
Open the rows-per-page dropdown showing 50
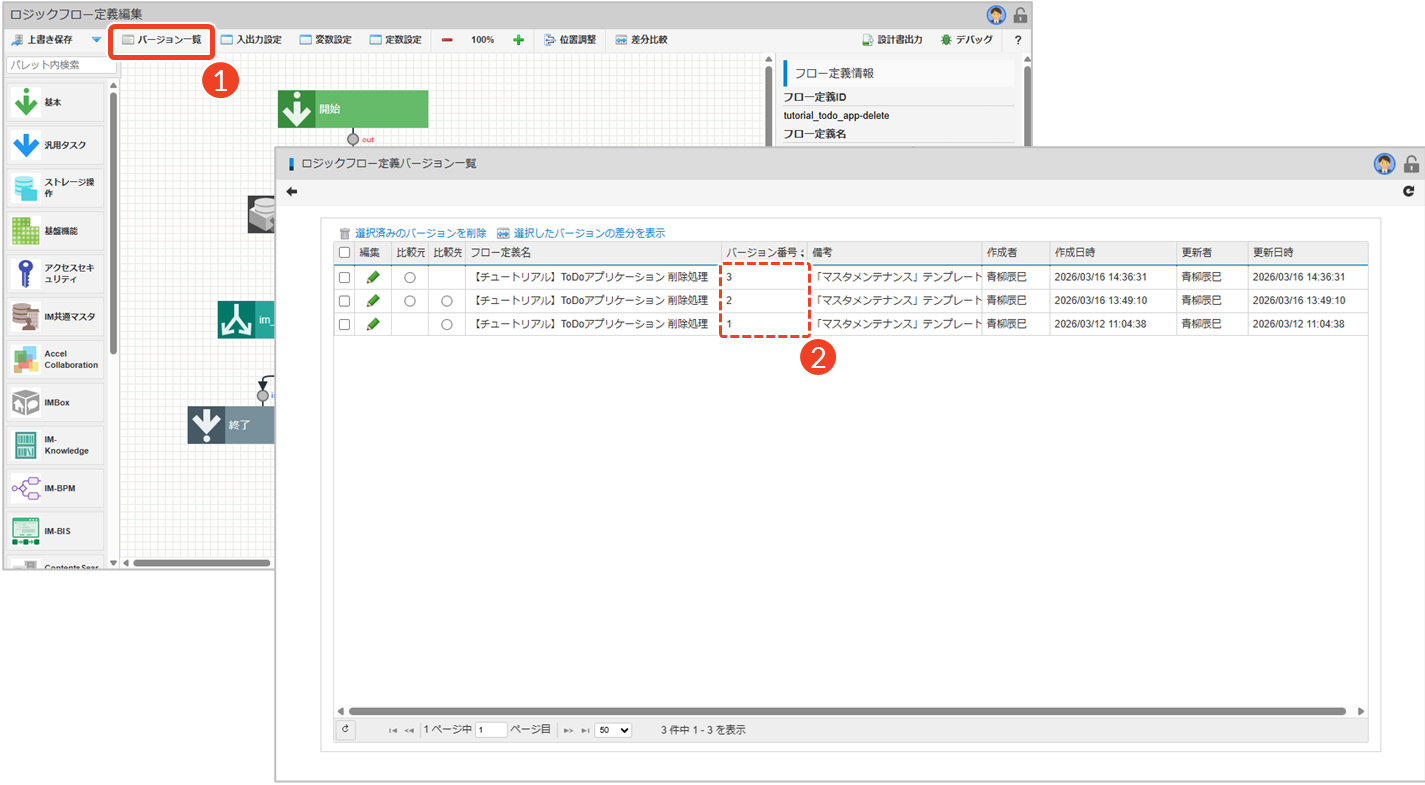613,730
